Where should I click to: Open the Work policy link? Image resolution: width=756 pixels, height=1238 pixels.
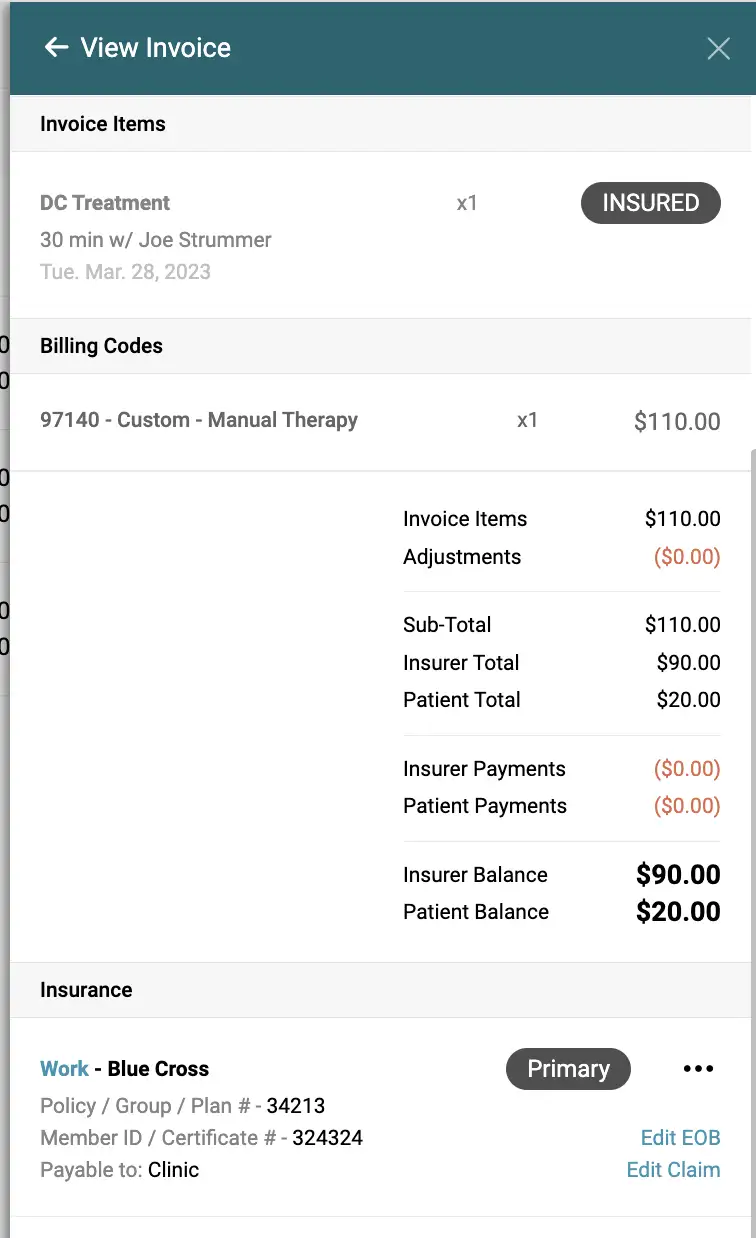coord(64,1069)
